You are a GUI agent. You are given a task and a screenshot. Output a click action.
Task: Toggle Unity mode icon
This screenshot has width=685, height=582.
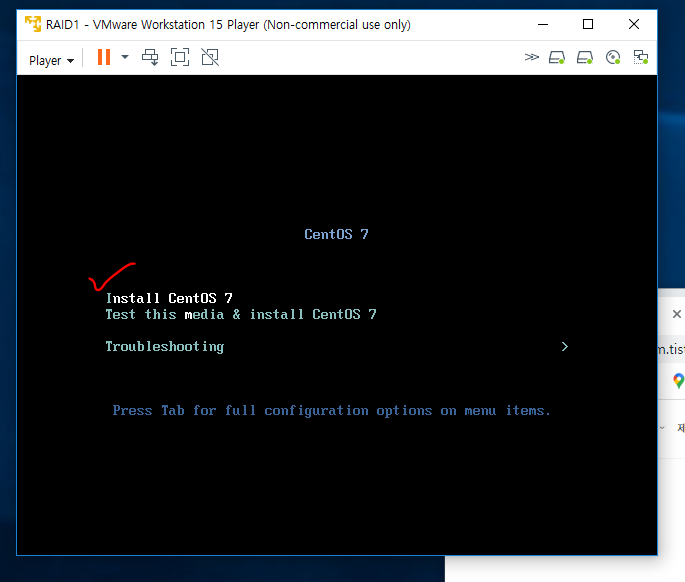pyautogui.click(x=210, y=57)
